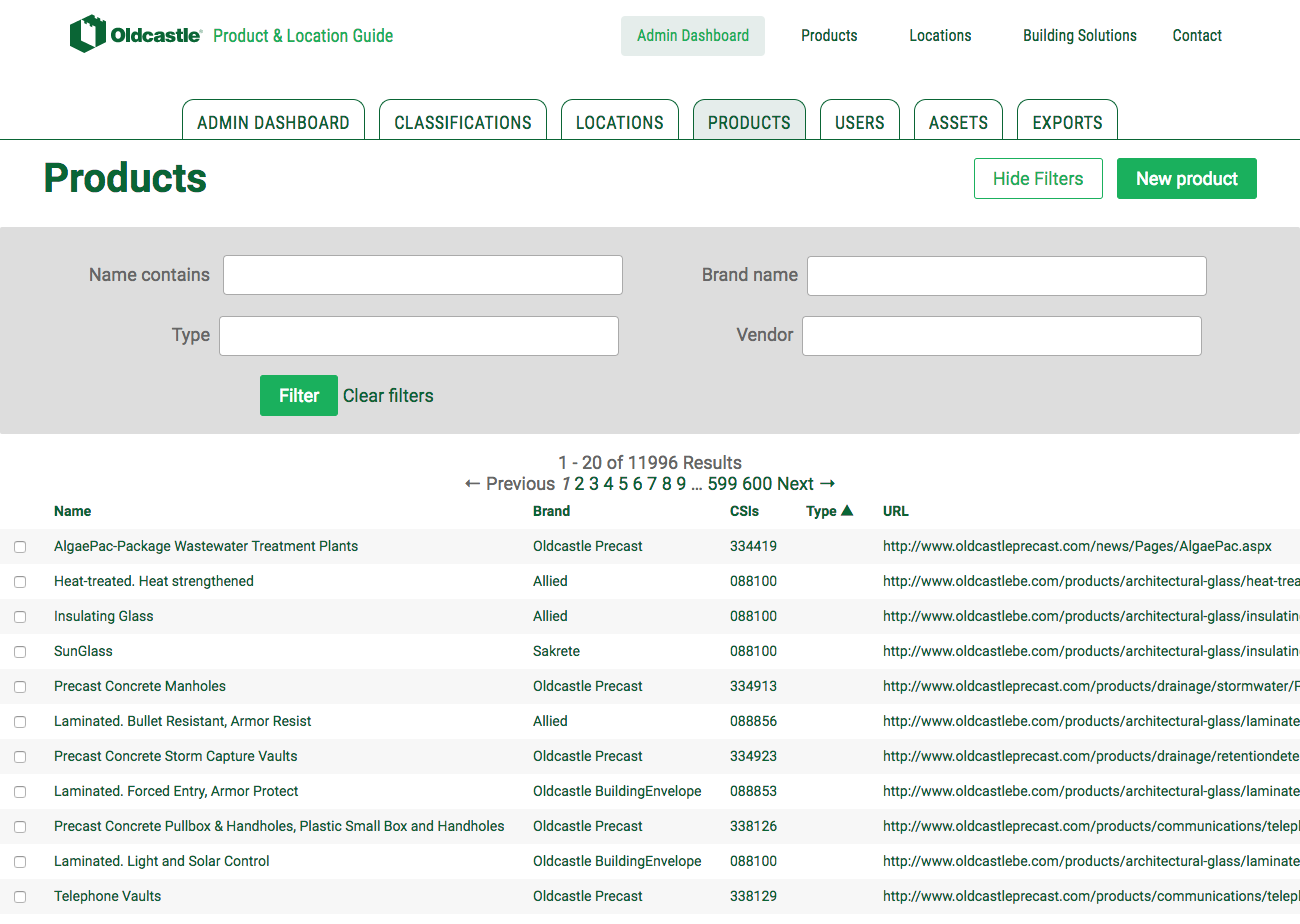This screenshot has height=924, width=1300.
Task: Open the Insulating Glass product name
Action: tap(104, 616)
